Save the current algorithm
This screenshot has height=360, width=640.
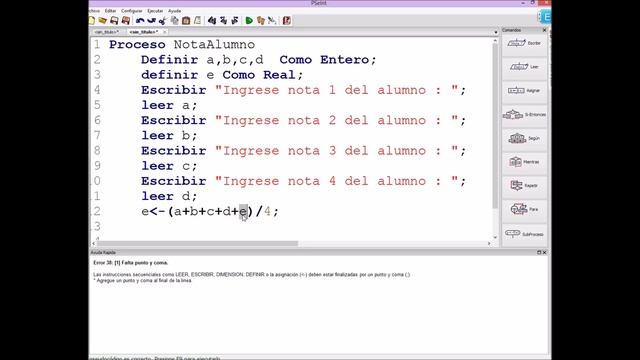[x=114, y=20]
